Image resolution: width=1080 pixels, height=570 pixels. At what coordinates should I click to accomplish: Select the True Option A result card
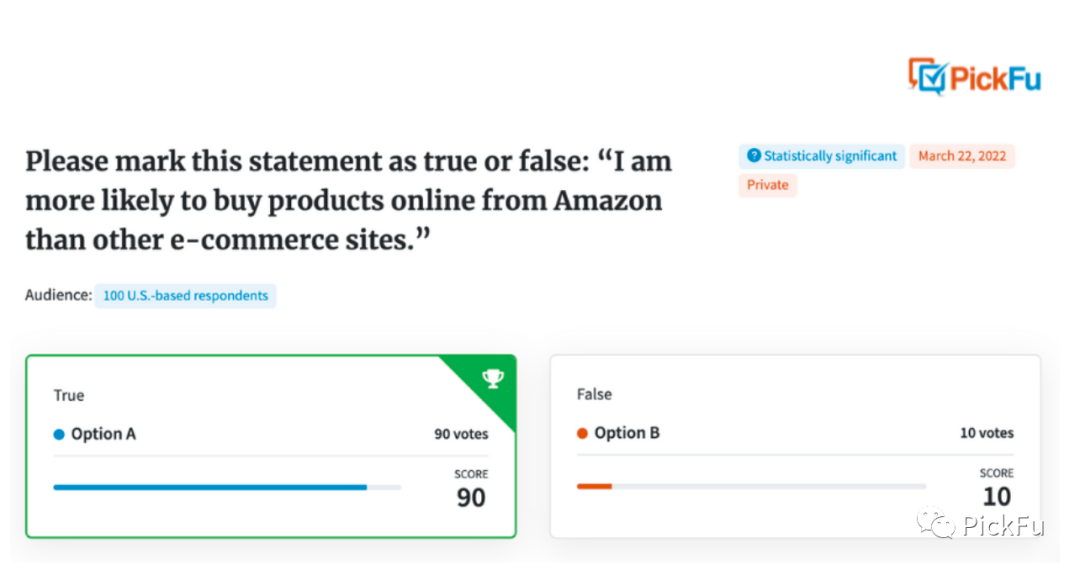(x=270, y=446)
